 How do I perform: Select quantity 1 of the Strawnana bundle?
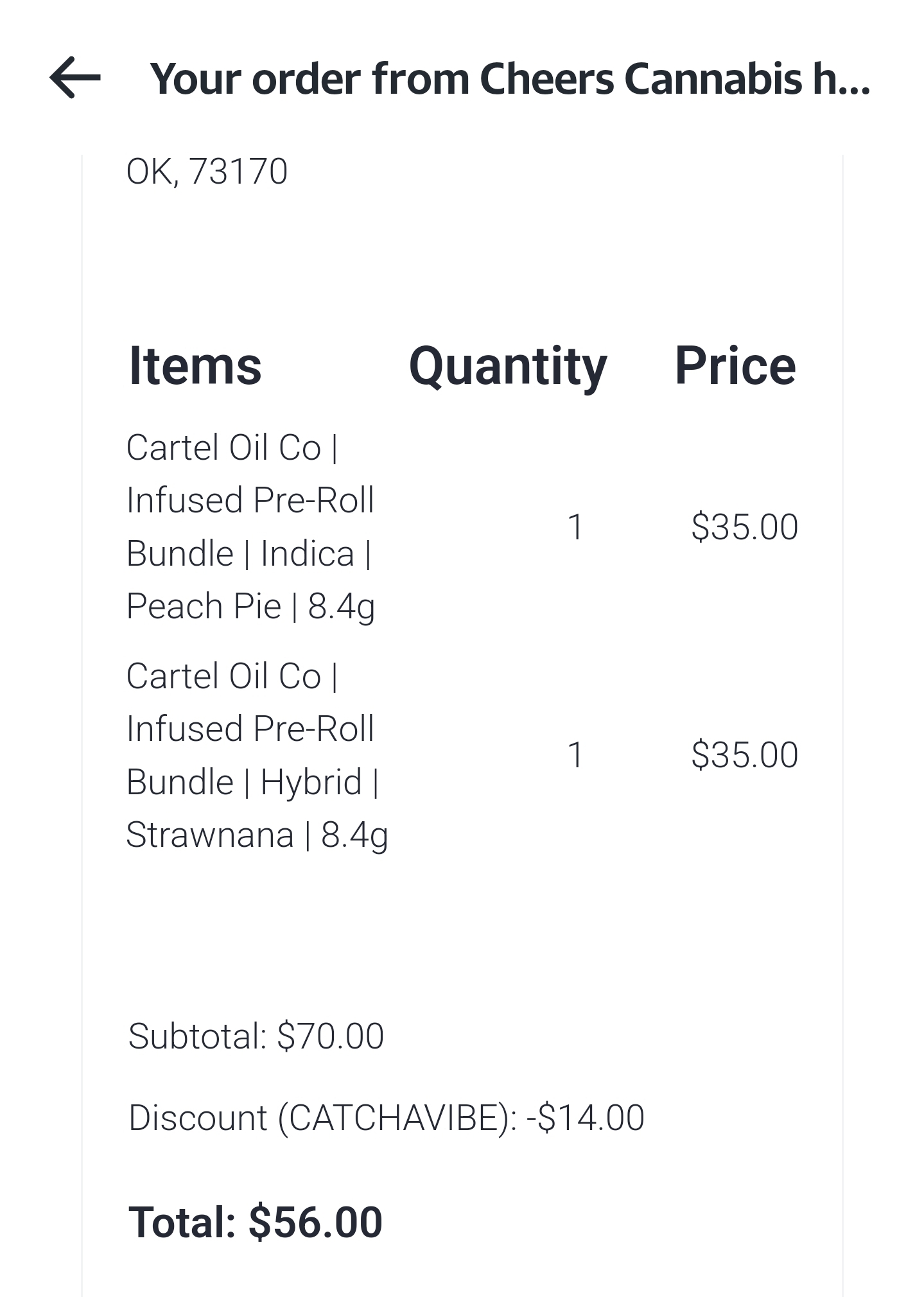(575, 754)
